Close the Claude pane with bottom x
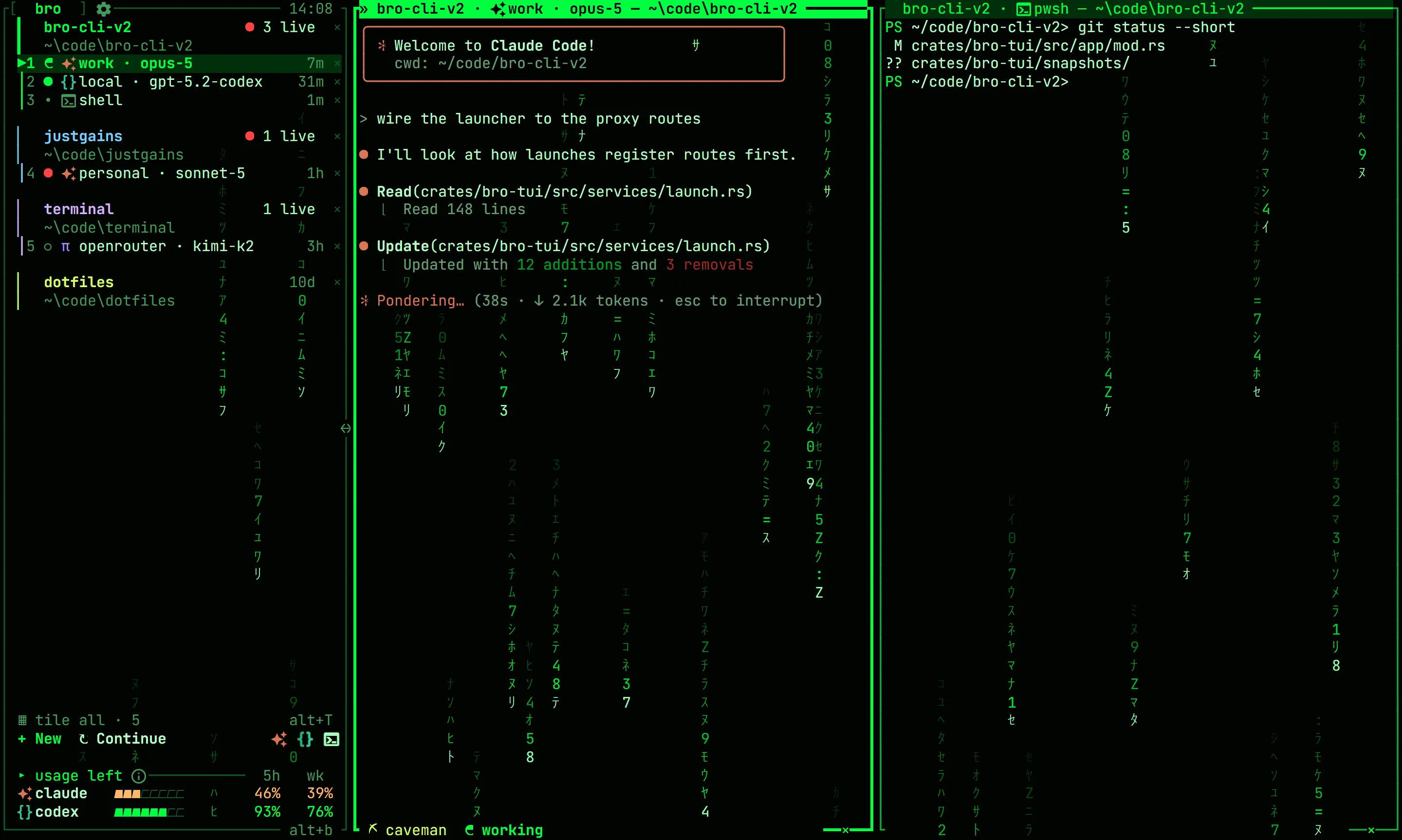 click(846, 830)
